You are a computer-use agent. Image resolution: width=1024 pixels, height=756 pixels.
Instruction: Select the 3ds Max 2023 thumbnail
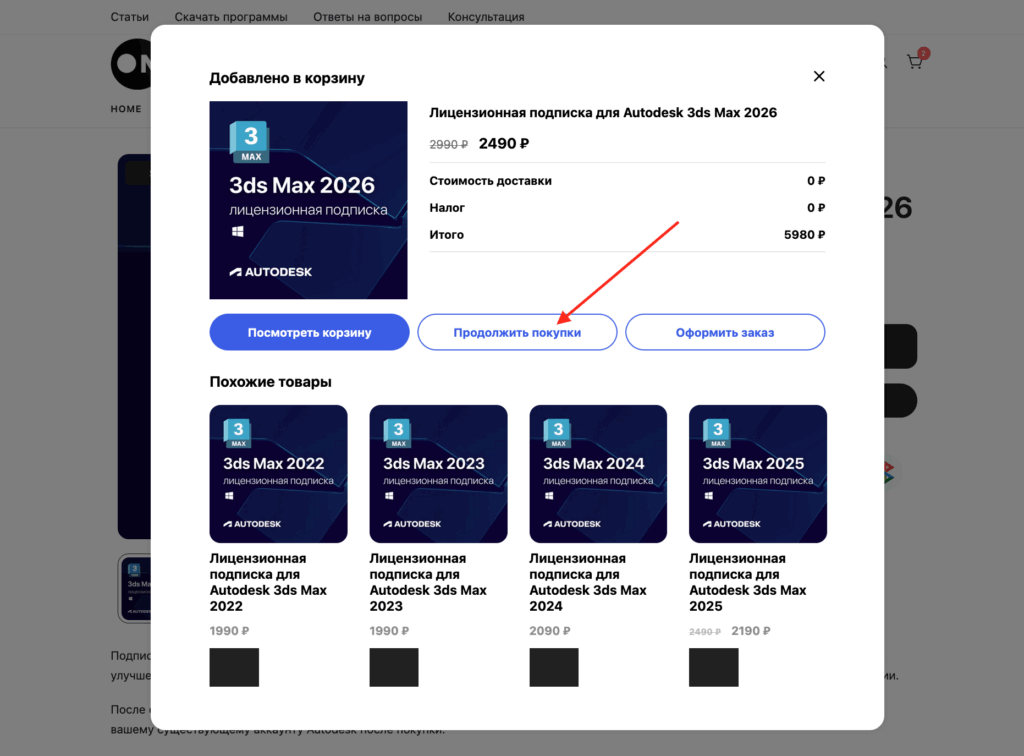[438, 473]
